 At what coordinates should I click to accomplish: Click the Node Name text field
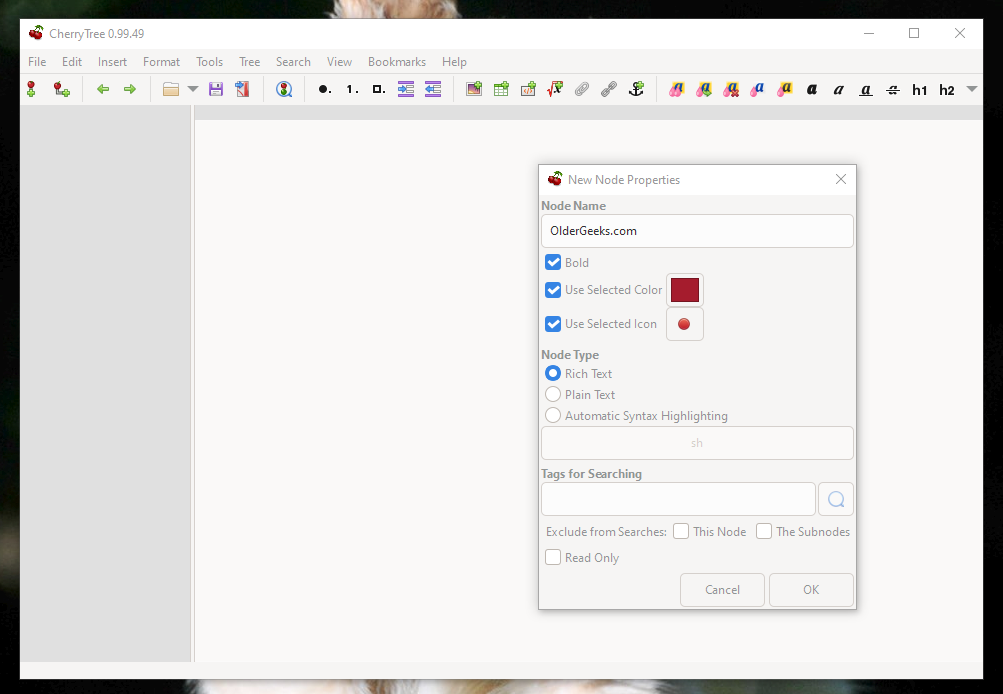pyautogui.click(x=697, y=231)
